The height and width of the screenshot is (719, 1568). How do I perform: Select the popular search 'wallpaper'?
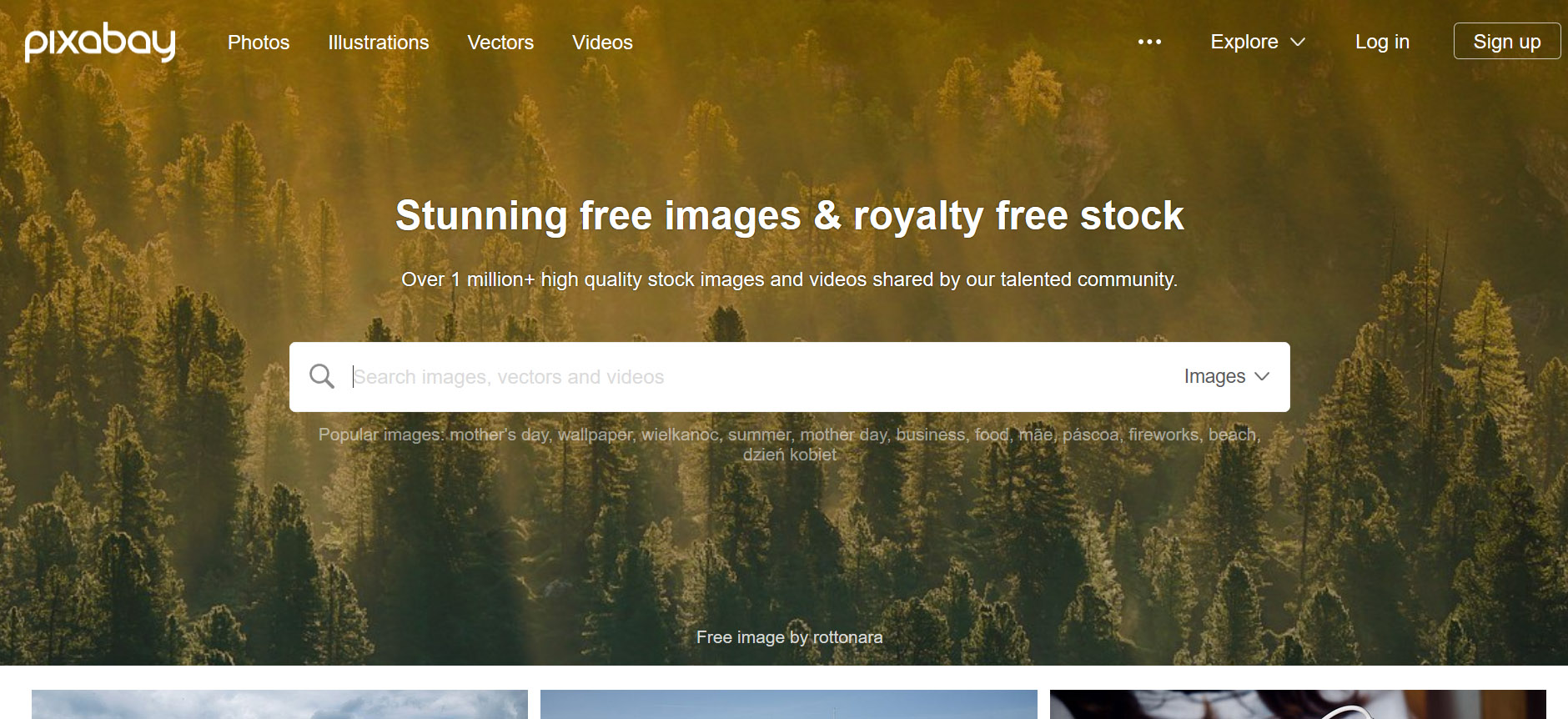[596, 435]
